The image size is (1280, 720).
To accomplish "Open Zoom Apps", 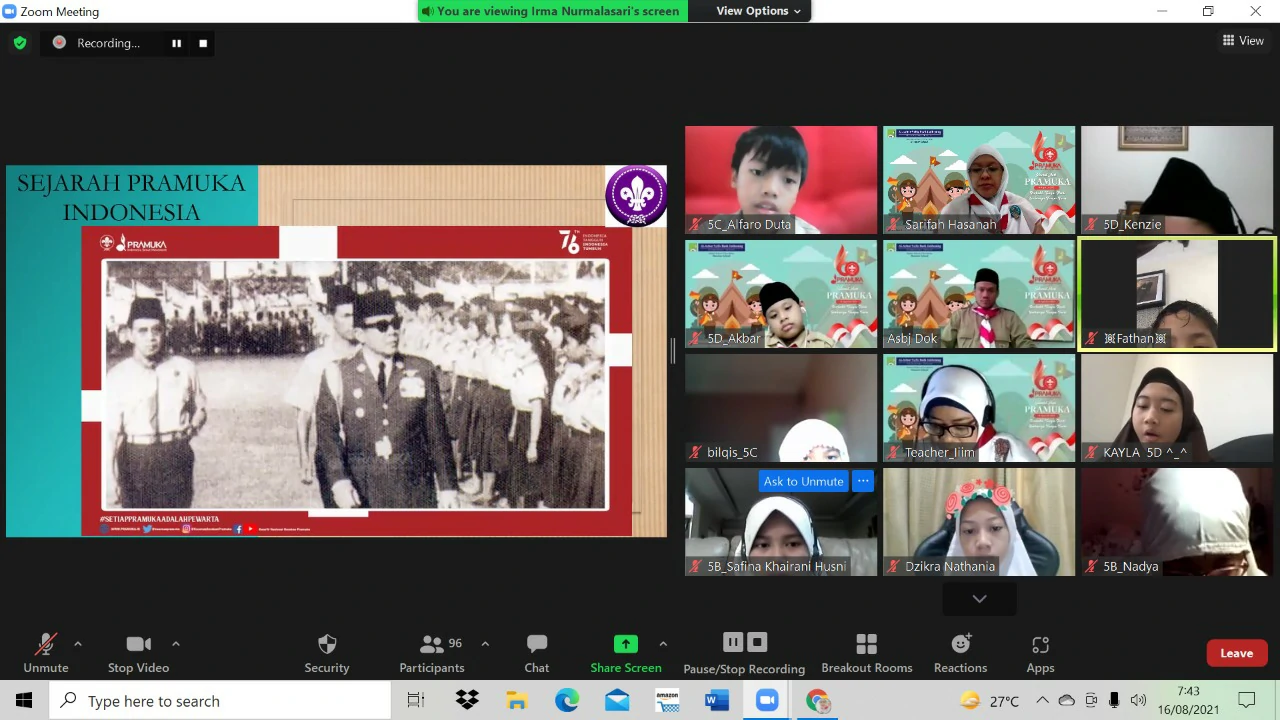I will [1040, 652].
